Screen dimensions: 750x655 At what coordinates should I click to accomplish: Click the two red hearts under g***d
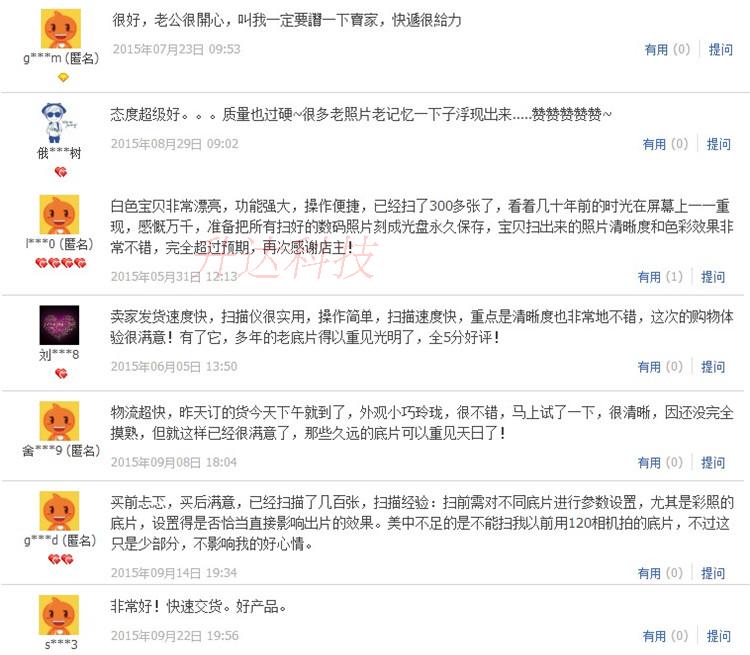tap(61, 559)
